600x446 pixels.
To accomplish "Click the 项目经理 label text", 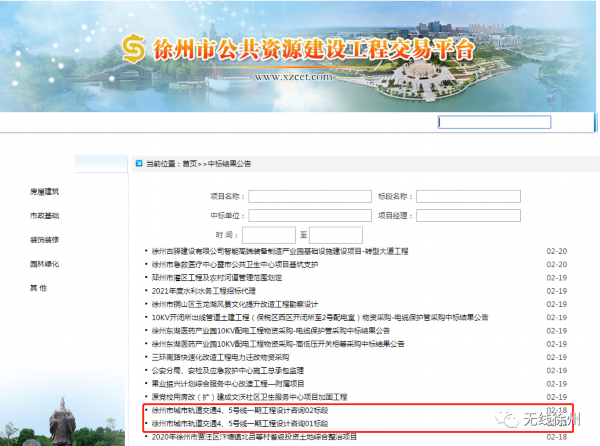I will click(393, 216).
